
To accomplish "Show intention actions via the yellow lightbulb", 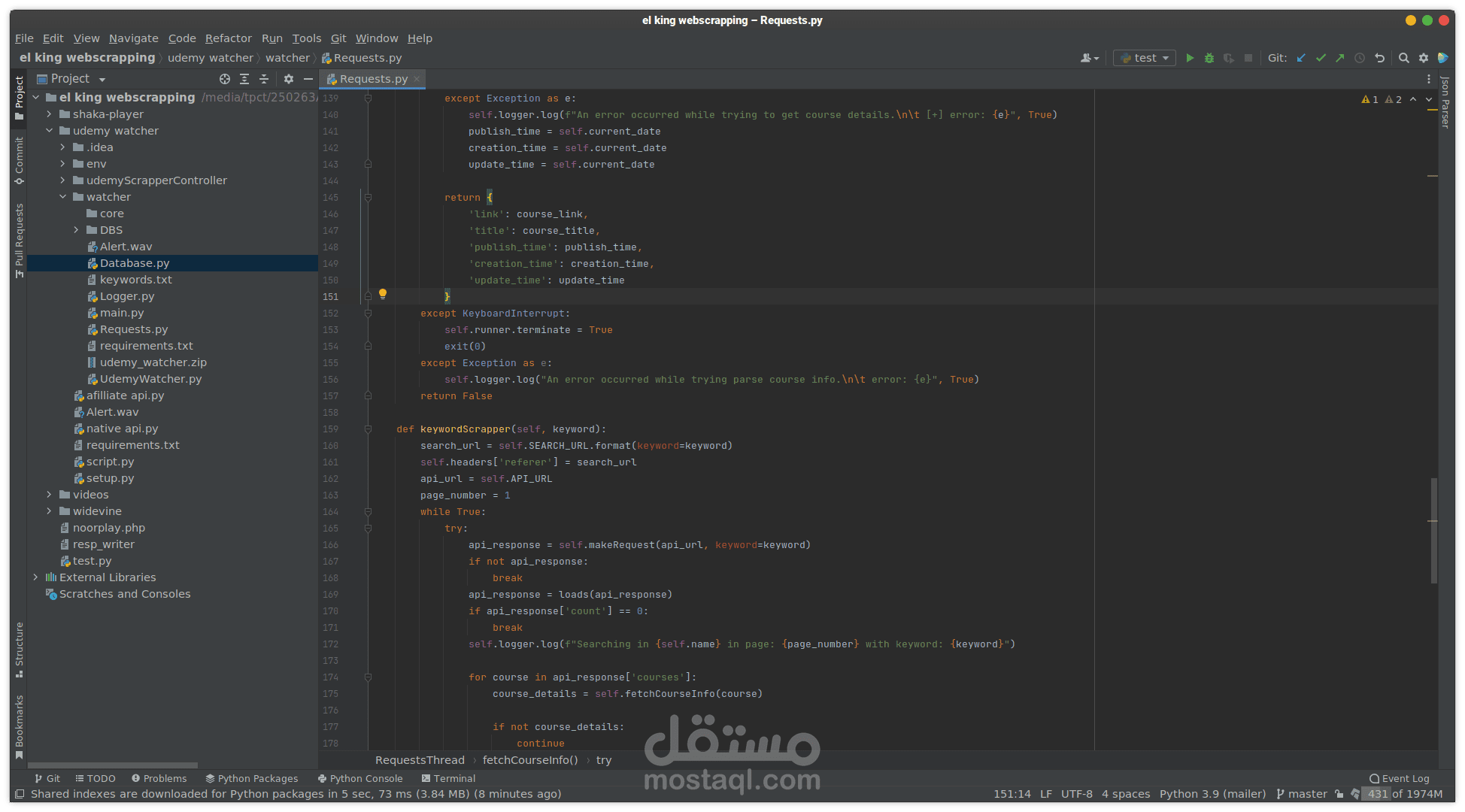I will pyautogui.click(x=383, y=294).
